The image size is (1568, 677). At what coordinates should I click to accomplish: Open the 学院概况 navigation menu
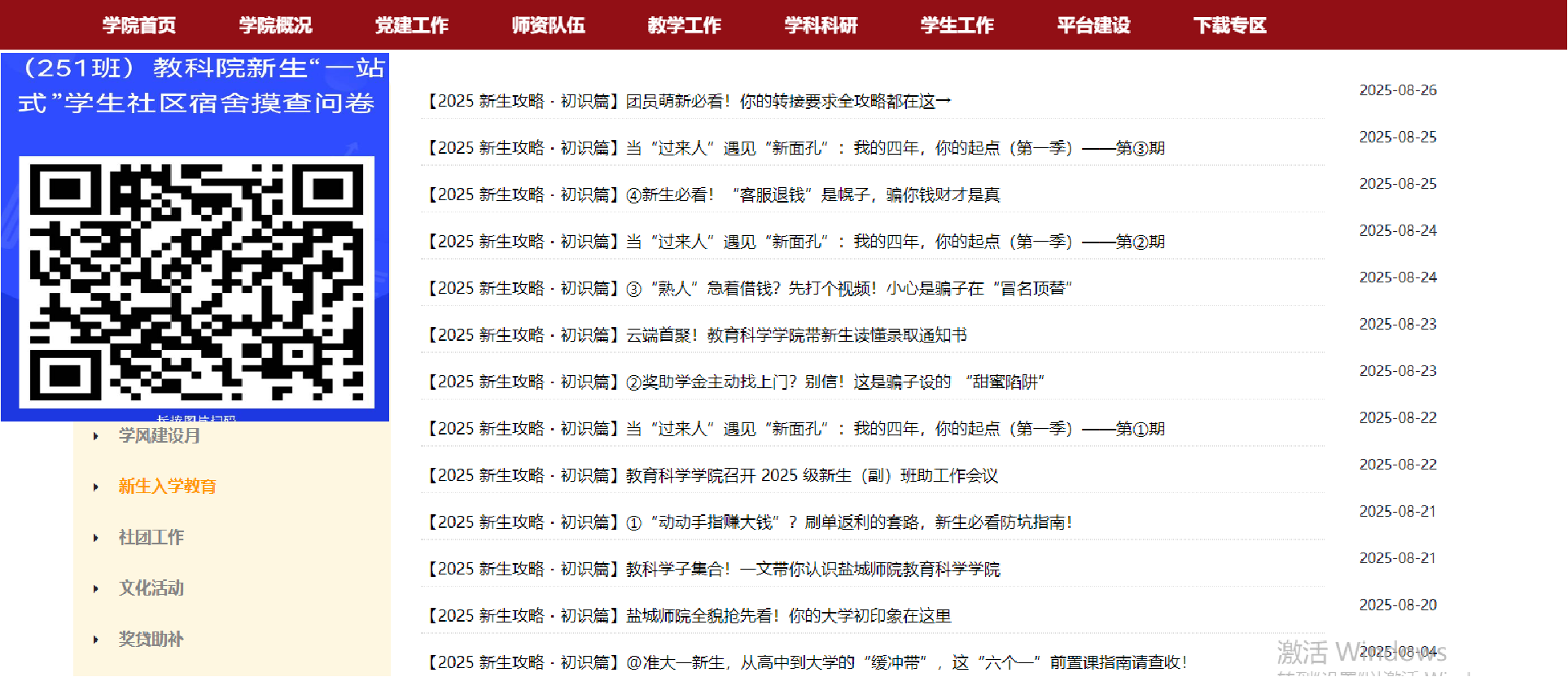275,25
